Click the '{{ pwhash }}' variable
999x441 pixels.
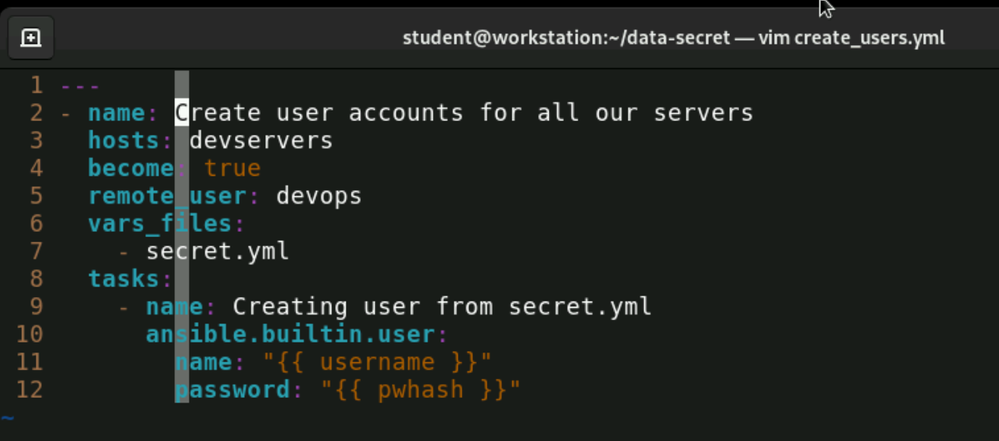click(x=421, y=389)
